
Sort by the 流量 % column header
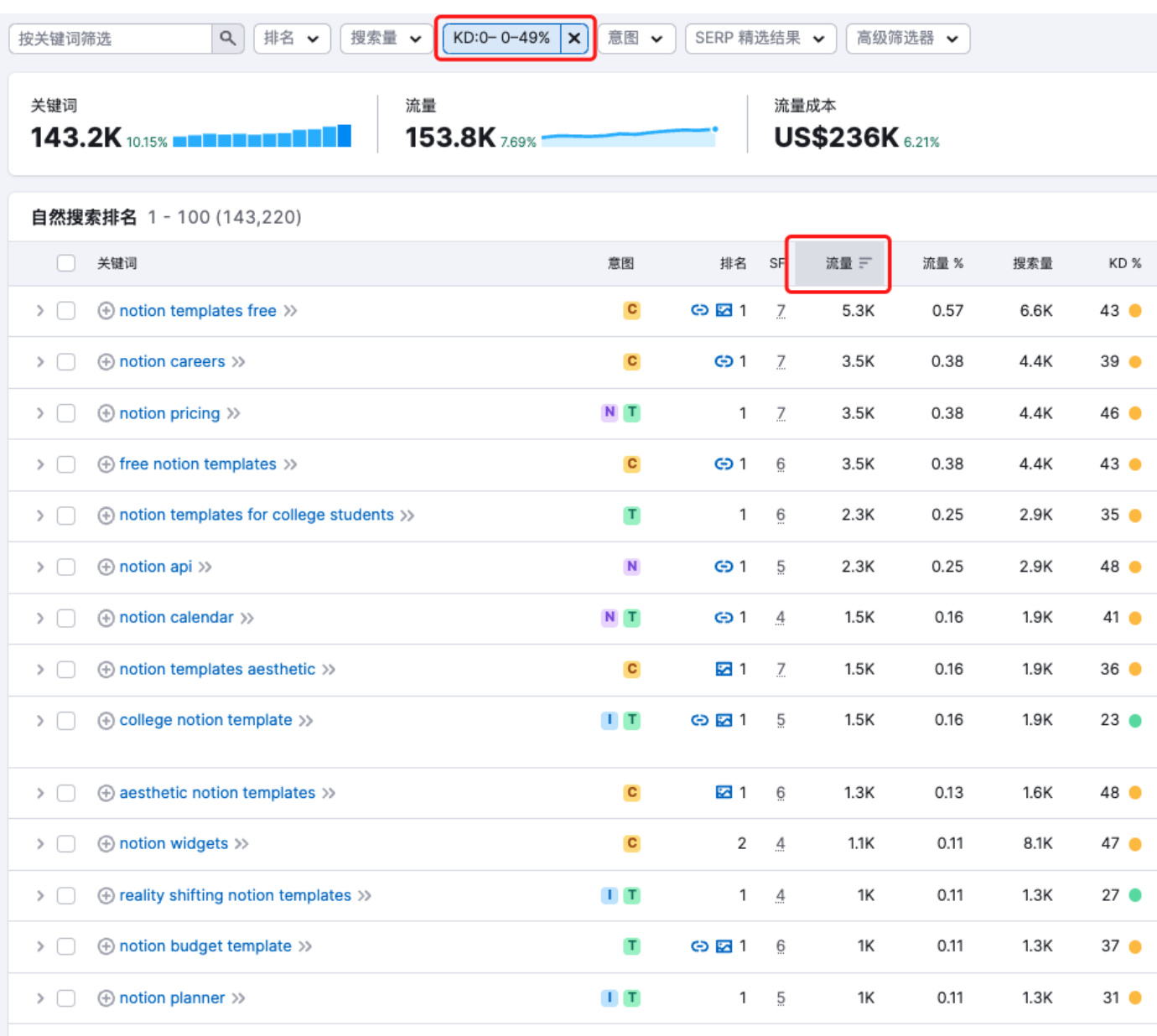(942, 263)
